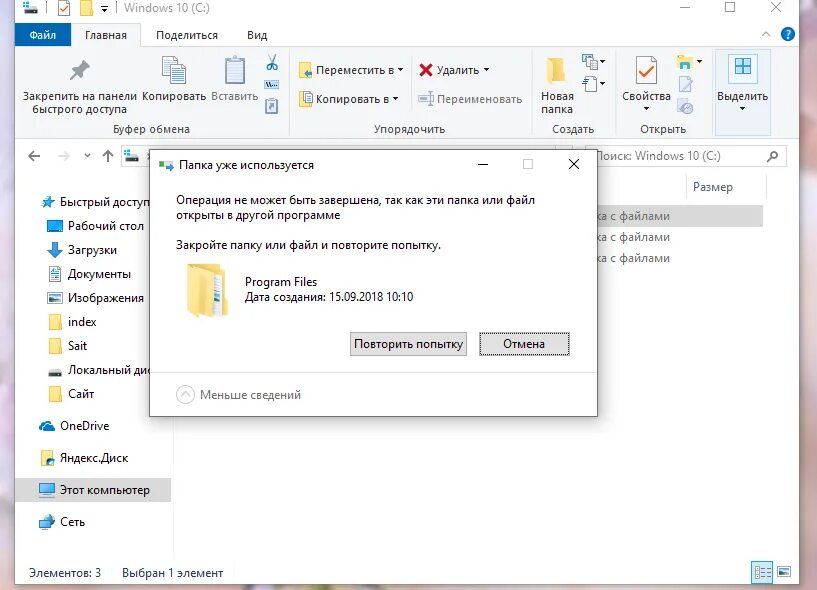
Task: Expand the Выделить dropdown arrow
Action: 742,108
